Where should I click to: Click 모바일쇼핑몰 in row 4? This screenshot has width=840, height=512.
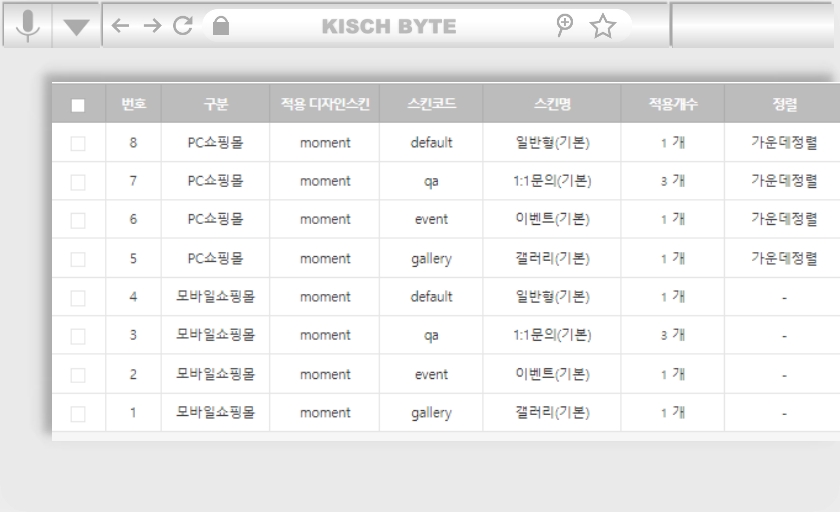tap(215, 297)
